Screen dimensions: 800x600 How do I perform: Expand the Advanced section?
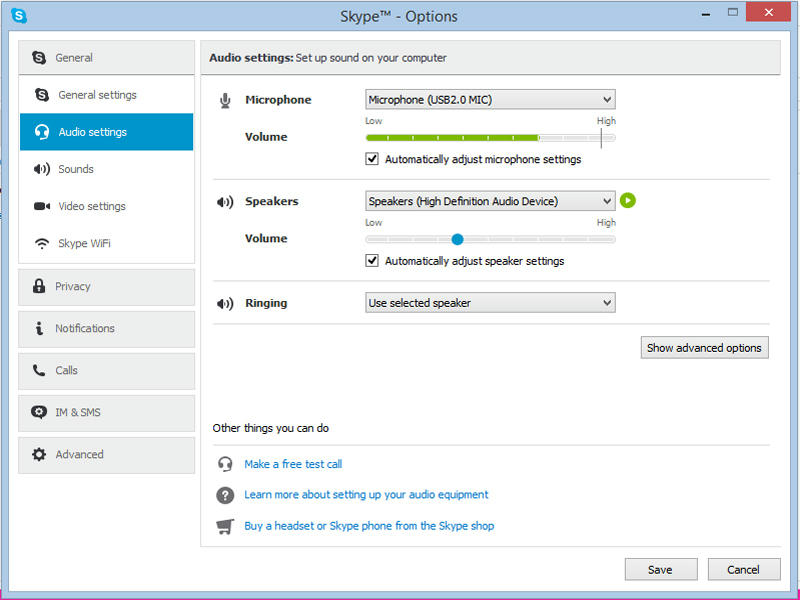point(107,455)
